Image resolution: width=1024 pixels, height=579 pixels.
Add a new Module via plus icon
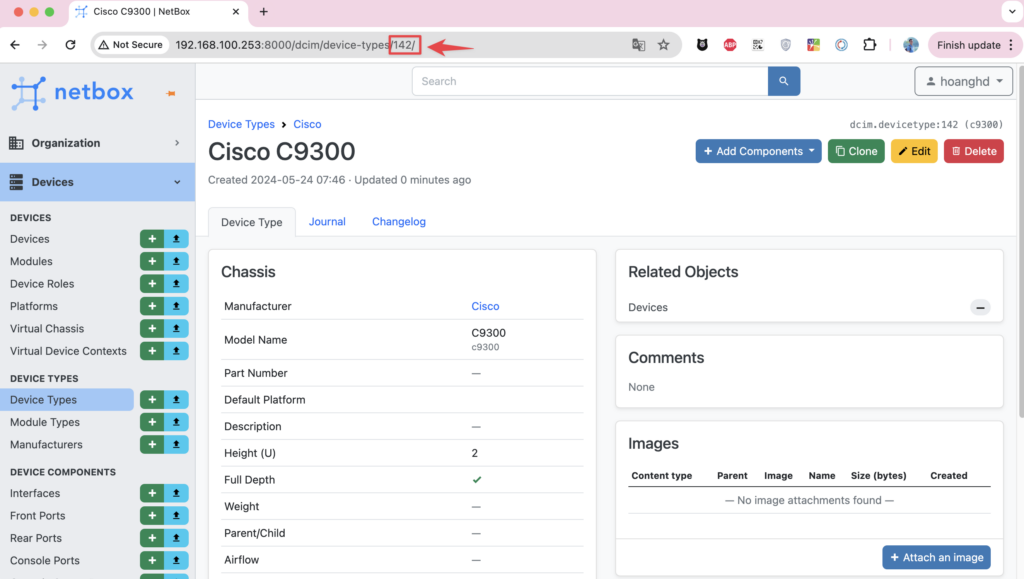[152, 261]
